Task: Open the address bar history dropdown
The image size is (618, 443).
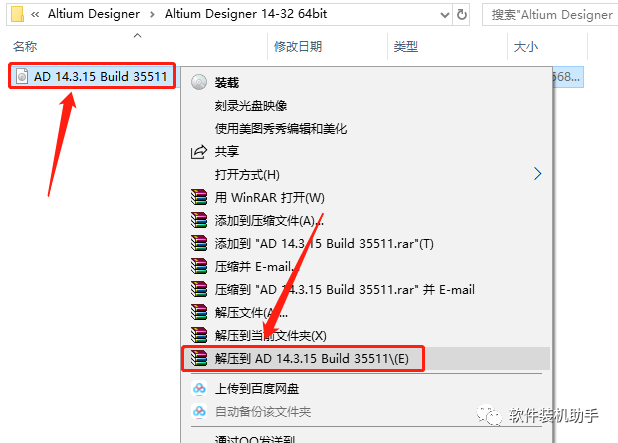Action: pyautogui.click(x=445, y=15)
